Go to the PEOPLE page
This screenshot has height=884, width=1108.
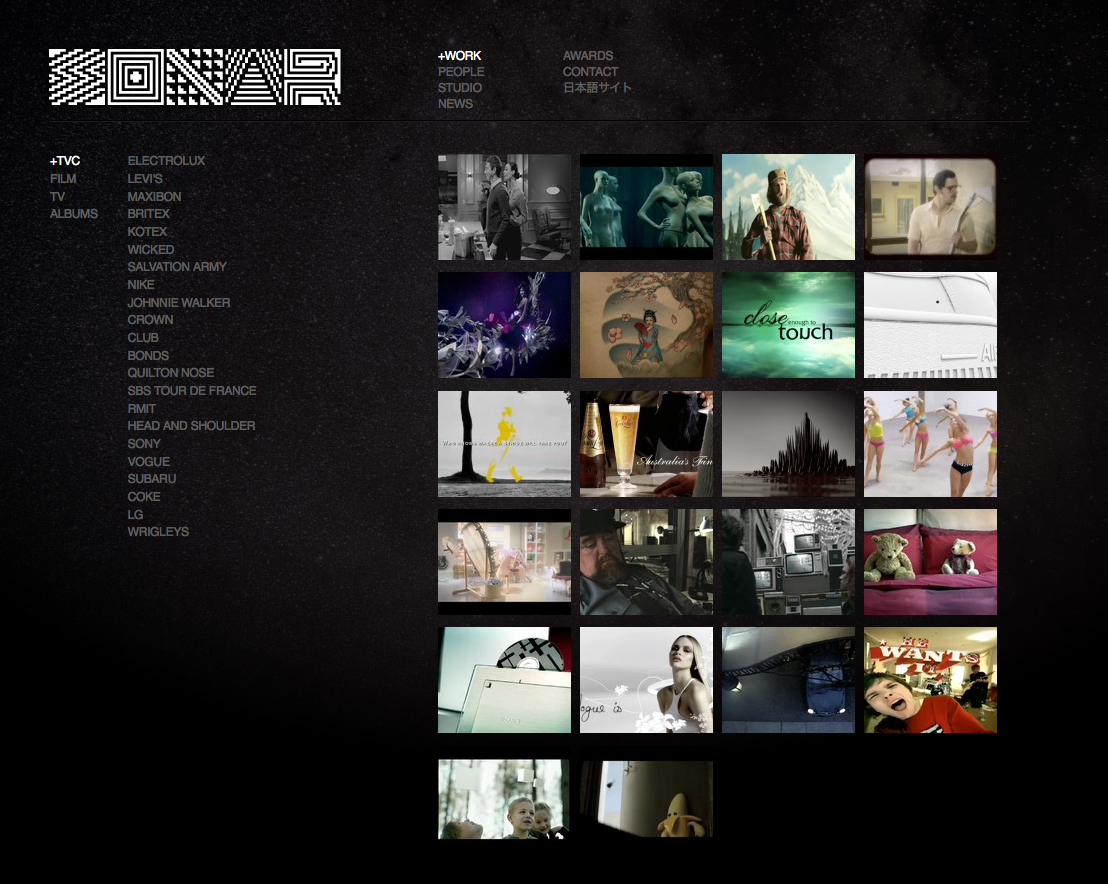point(461,72)
